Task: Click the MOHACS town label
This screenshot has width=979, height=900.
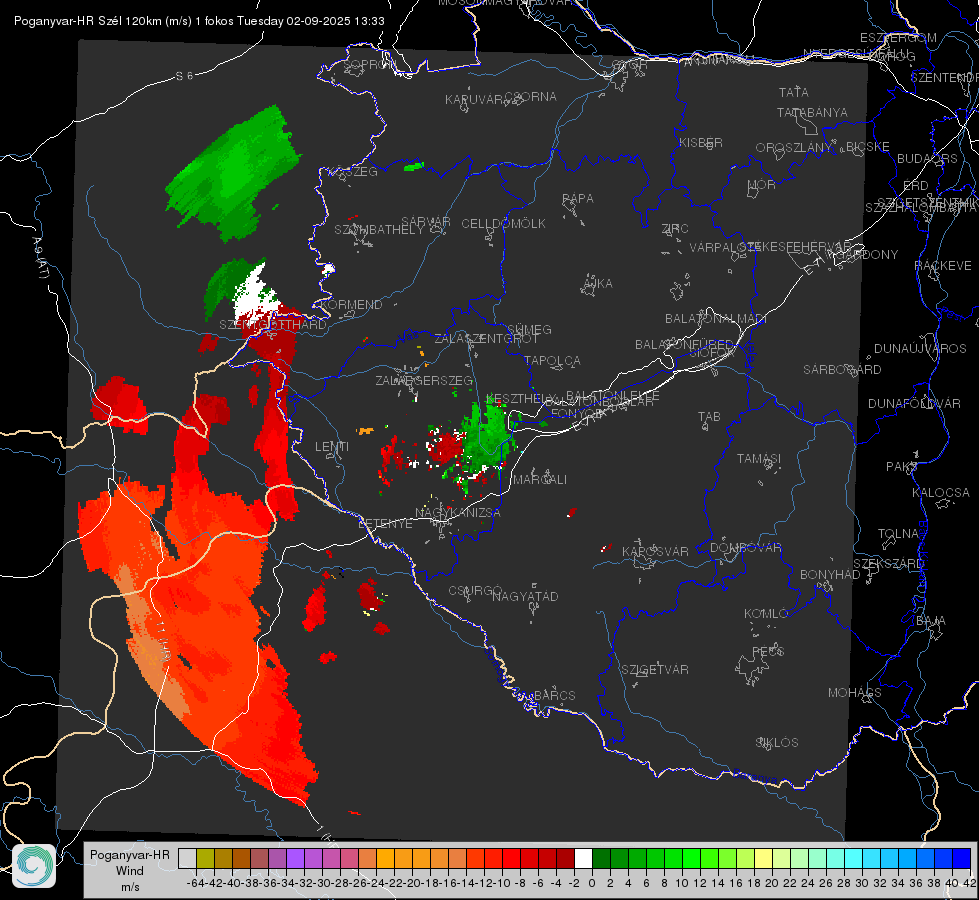Action: pos(854,693)
